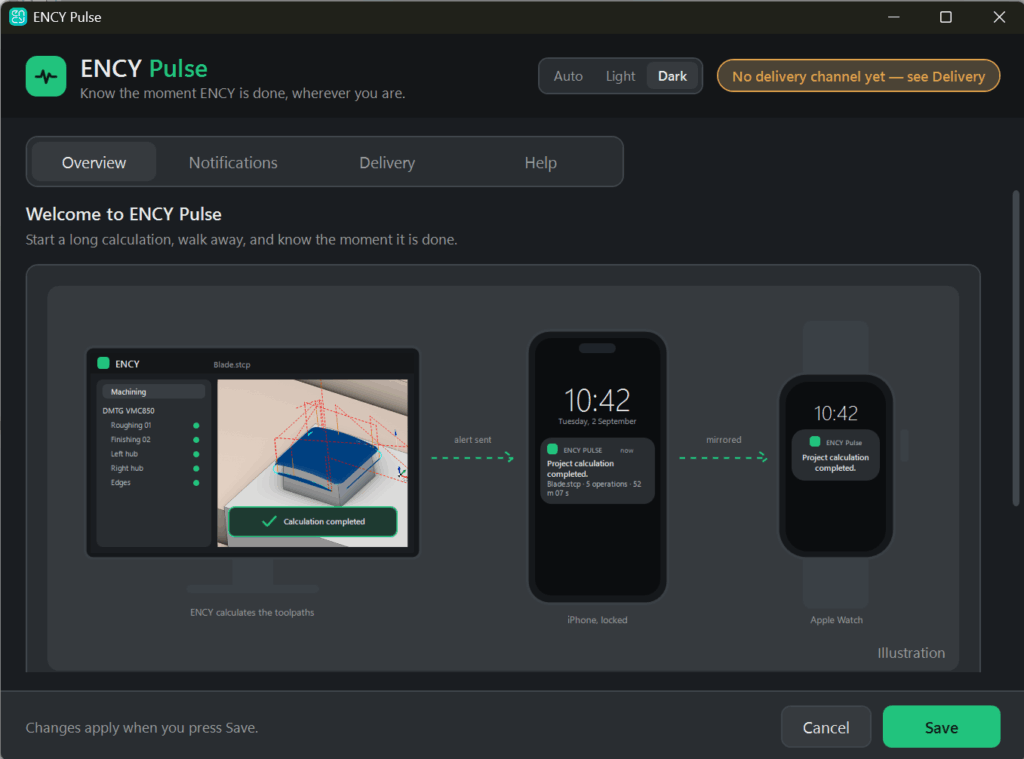The height and width of the screenshot is (759, 1024).
Task: Click the 'mirrored' arrow label
Action: tap(724, 440)
